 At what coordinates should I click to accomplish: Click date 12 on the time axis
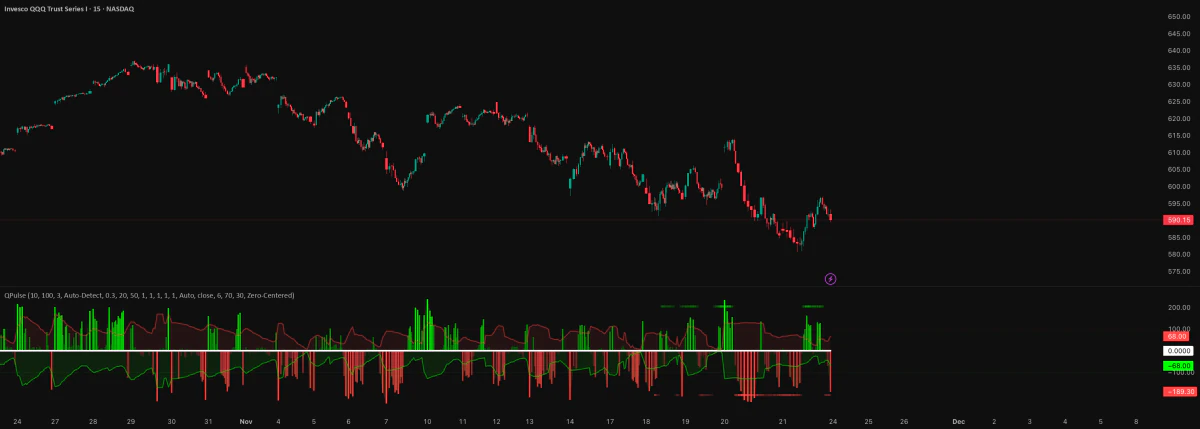tap(497, 421)
